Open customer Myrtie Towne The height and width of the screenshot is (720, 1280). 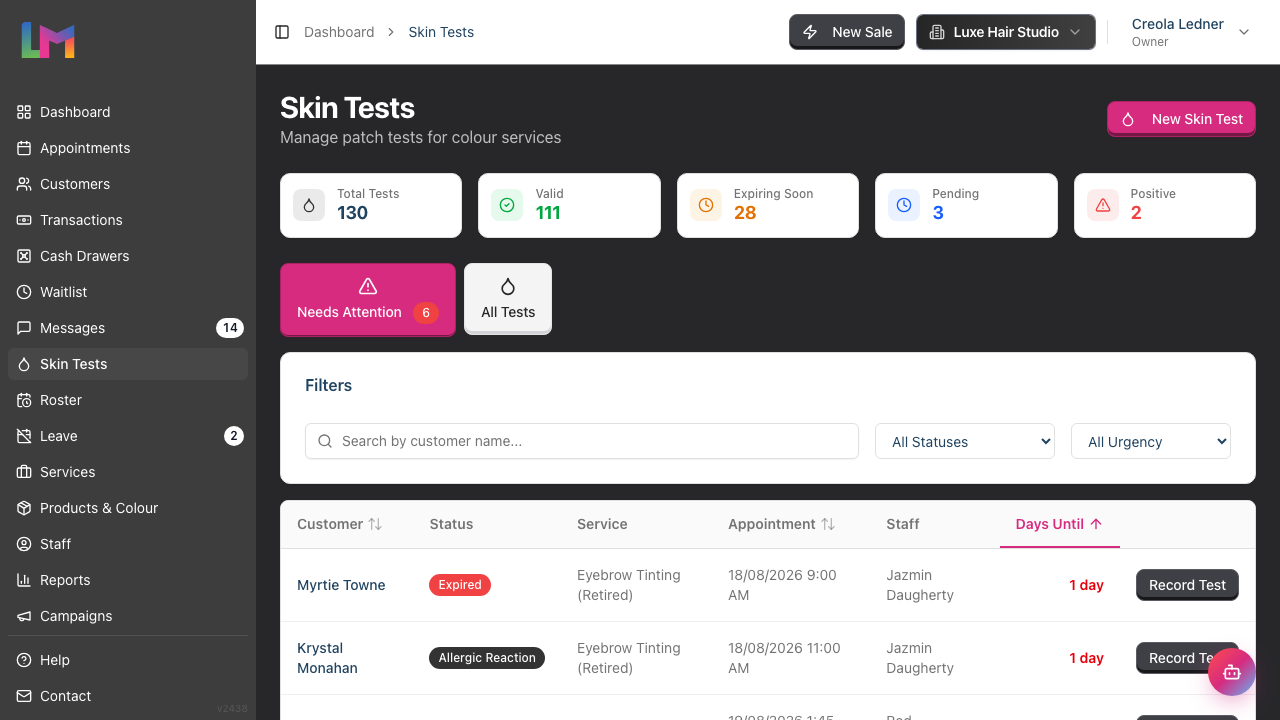tap(341, 585)
